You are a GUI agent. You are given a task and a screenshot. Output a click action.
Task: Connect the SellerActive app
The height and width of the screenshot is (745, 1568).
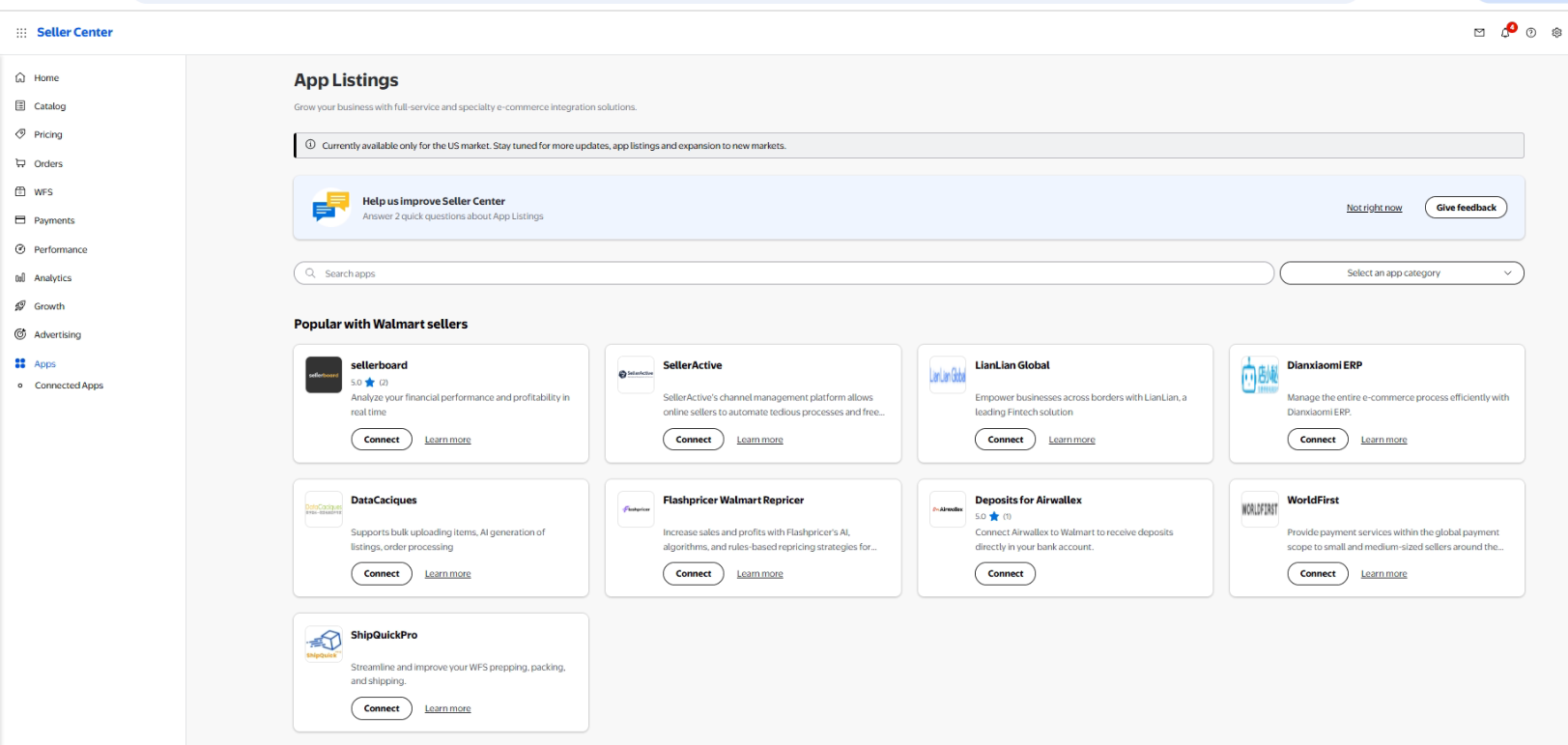click(694, 440)
